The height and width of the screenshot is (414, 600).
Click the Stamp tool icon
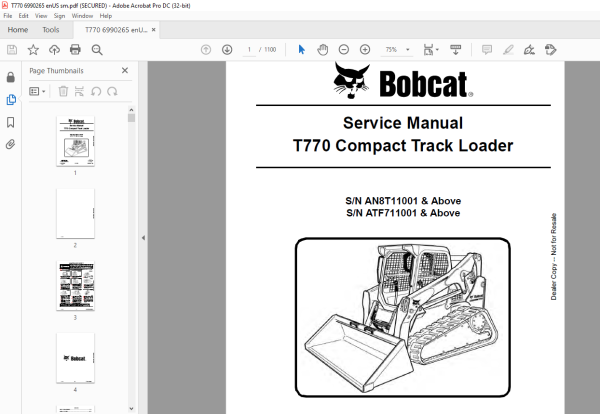(x=550, y=50)
